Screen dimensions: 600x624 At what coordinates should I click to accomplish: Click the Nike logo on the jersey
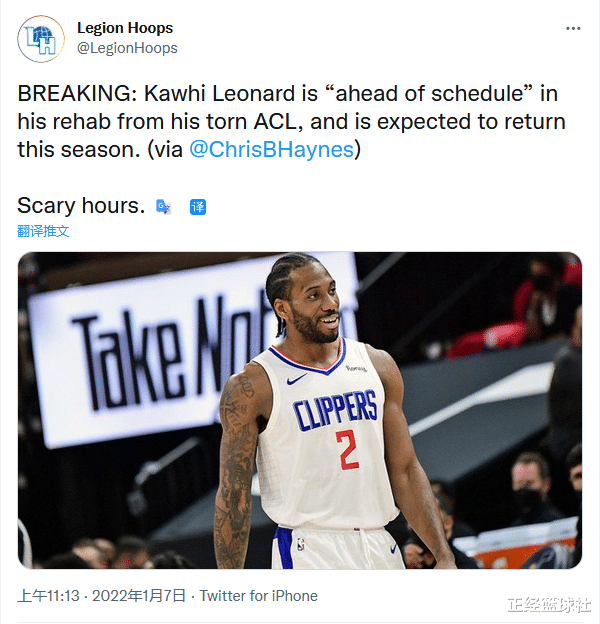click(296, 380)
